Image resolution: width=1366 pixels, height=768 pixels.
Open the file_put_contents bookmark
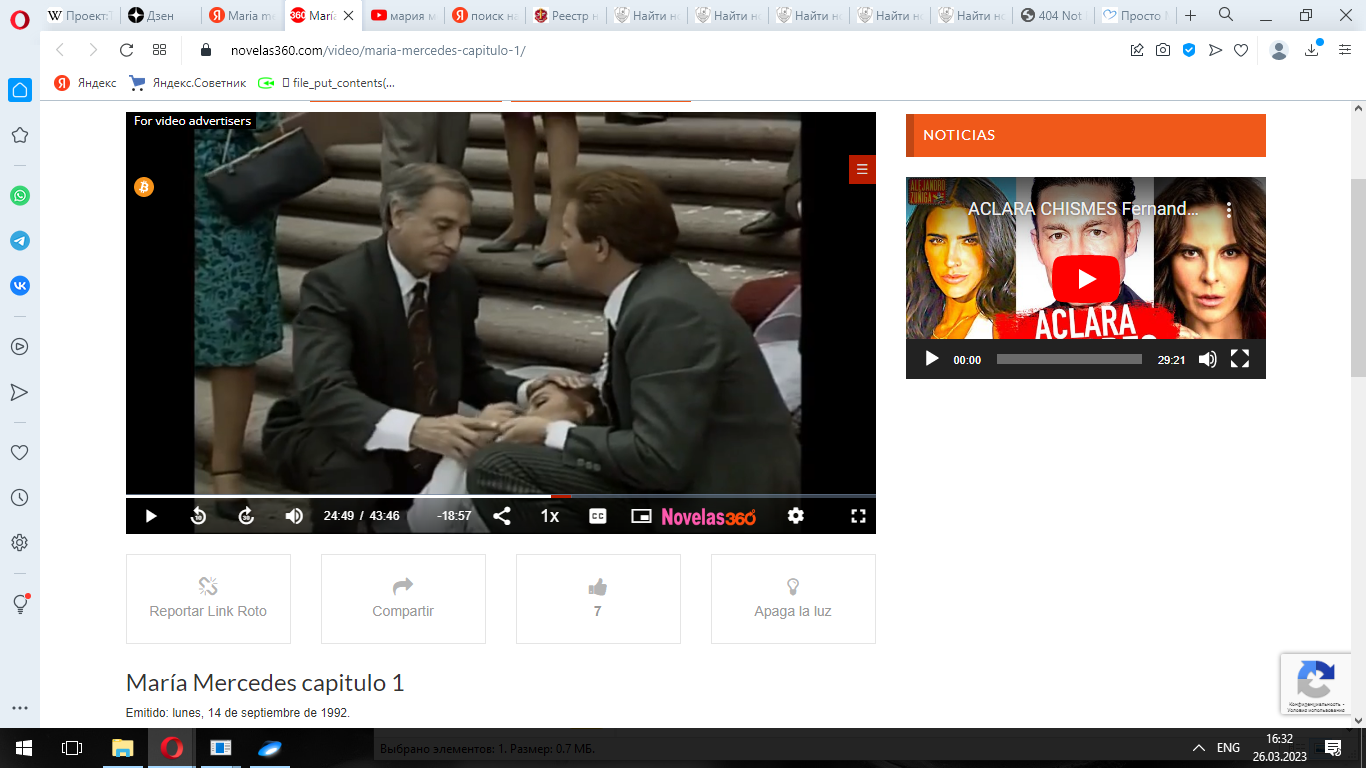(327, 83)
